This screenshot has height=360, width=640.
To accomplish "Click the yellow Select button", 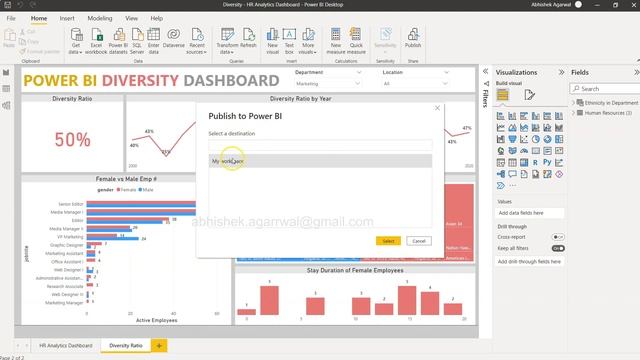I will tap(388, 241).
